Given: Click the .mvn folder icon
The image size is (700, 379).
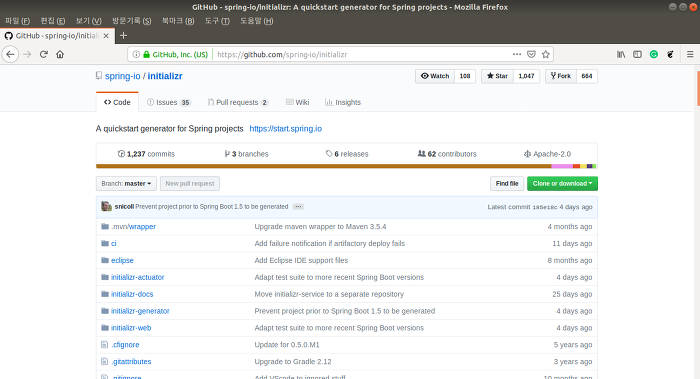Looking at the screenshot, I should click(x=105, y=226).
